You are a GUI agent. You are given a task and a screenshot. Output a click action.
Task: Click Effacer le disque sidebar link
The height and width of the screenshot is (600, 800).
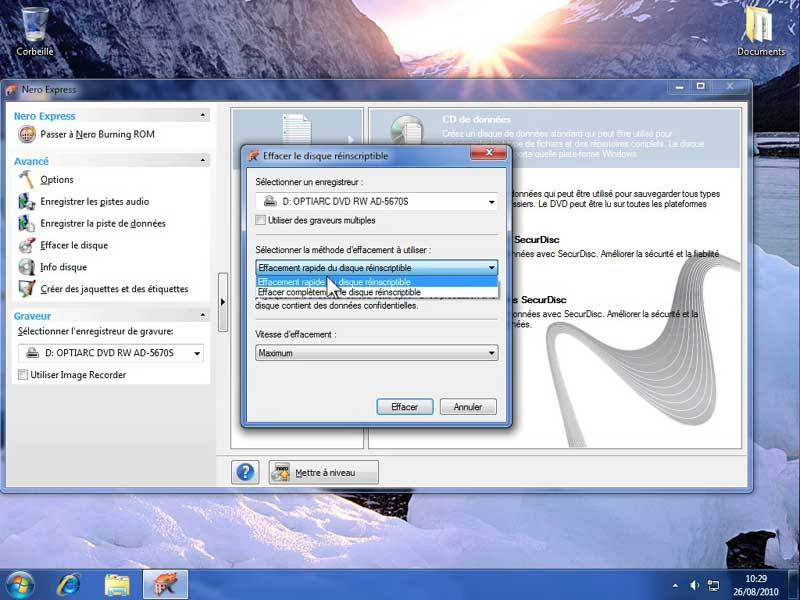(74, 245)
